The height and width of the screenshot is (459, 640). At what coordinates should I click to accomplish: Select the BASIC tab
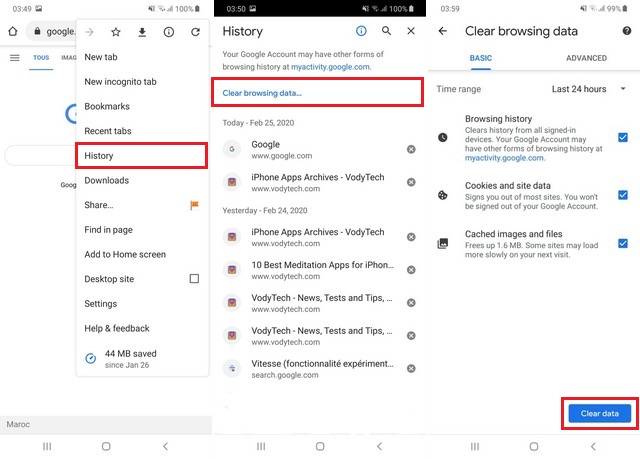480,58
